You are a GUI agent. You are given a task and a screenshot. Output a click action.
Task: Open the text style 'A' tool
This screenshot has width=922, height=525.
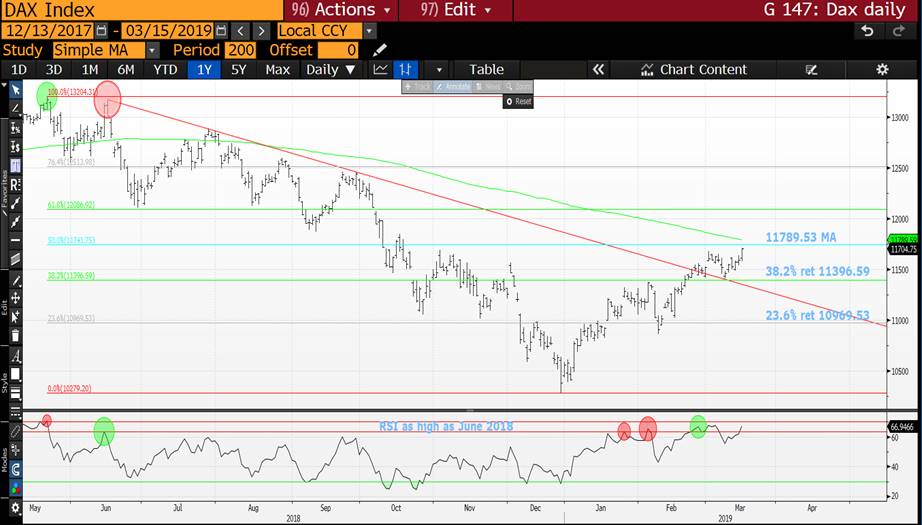coord(15,356)
